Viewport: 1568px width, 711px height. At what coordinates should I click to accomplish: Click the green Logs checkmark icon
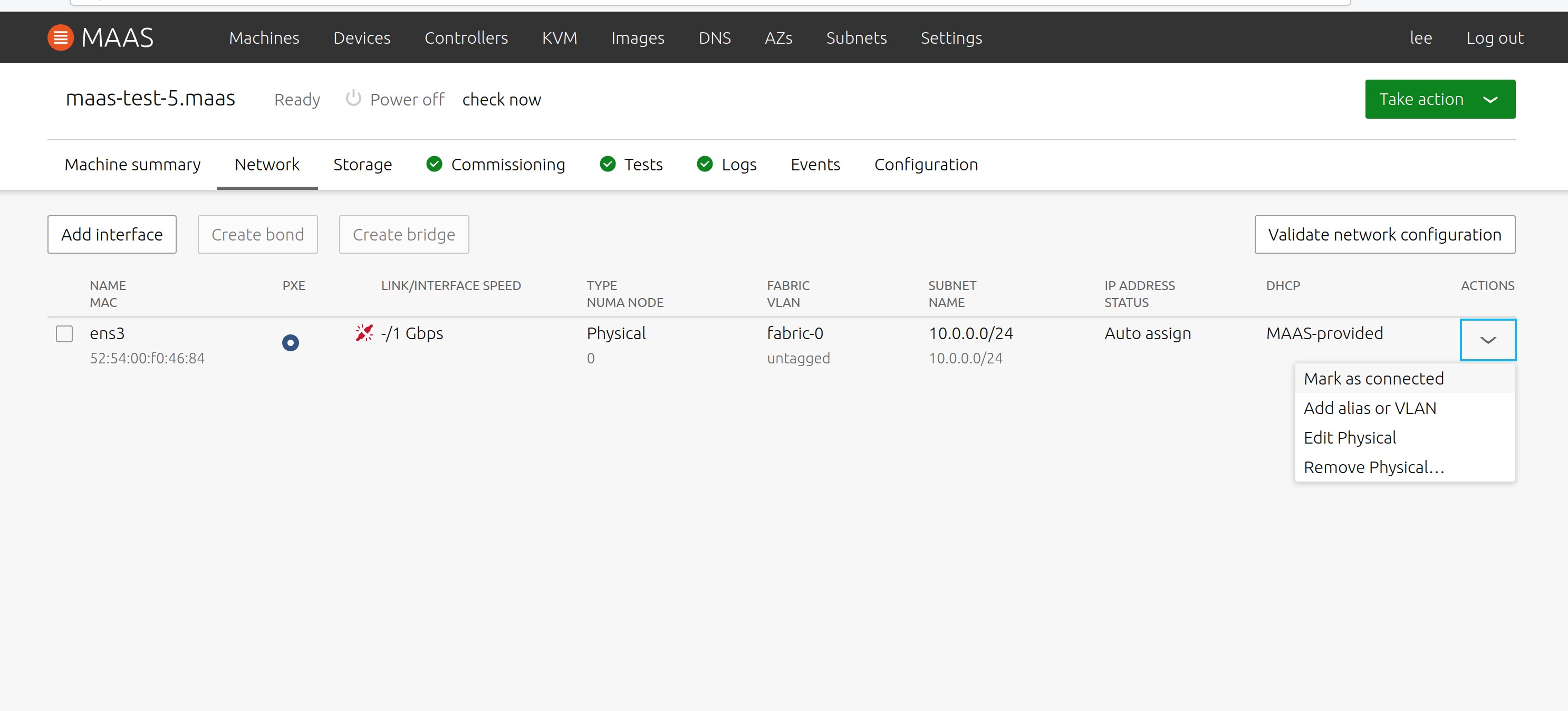704,165
